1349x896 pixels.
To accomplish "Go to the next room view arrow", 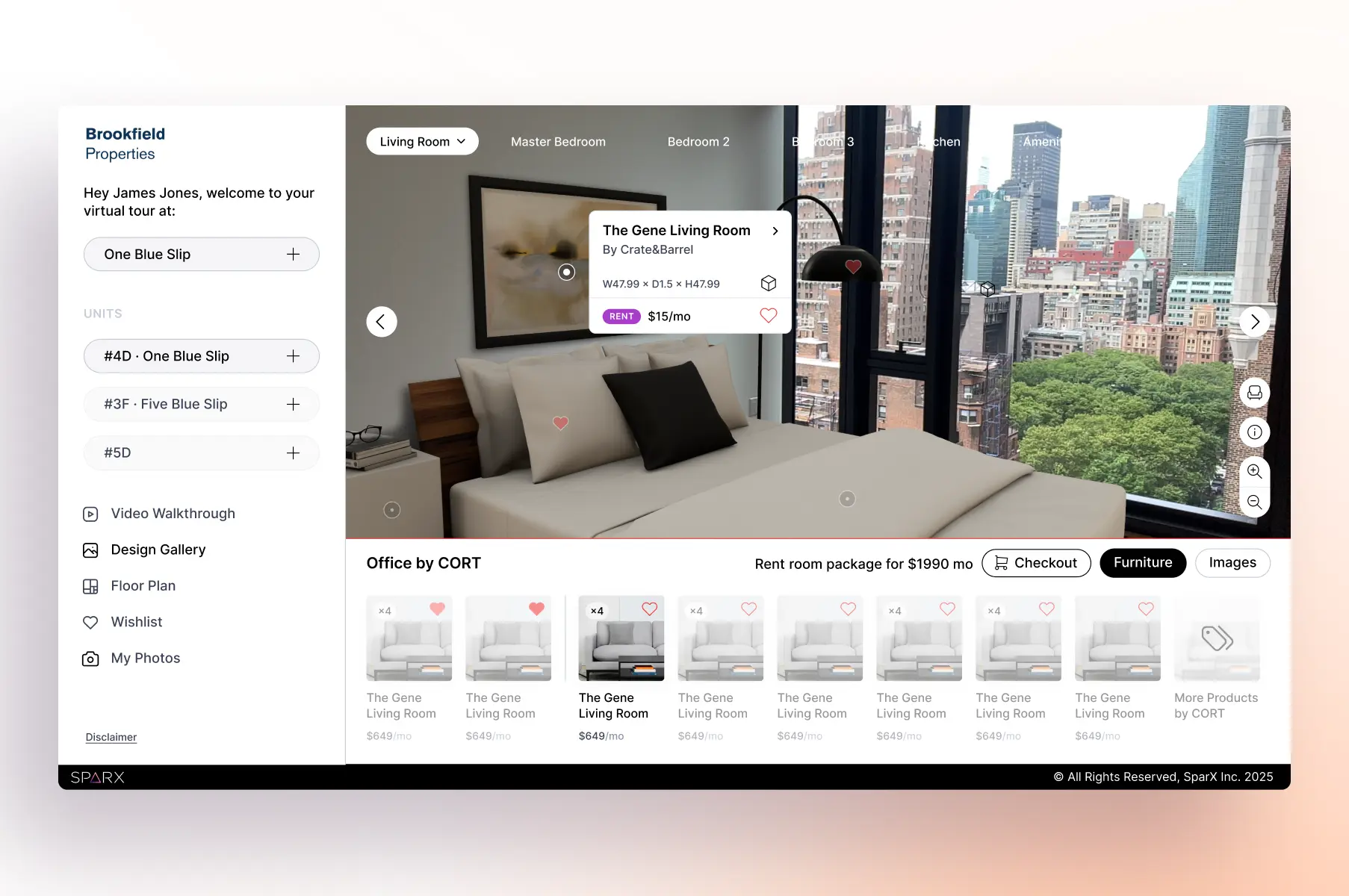I will click(1255, 322).
